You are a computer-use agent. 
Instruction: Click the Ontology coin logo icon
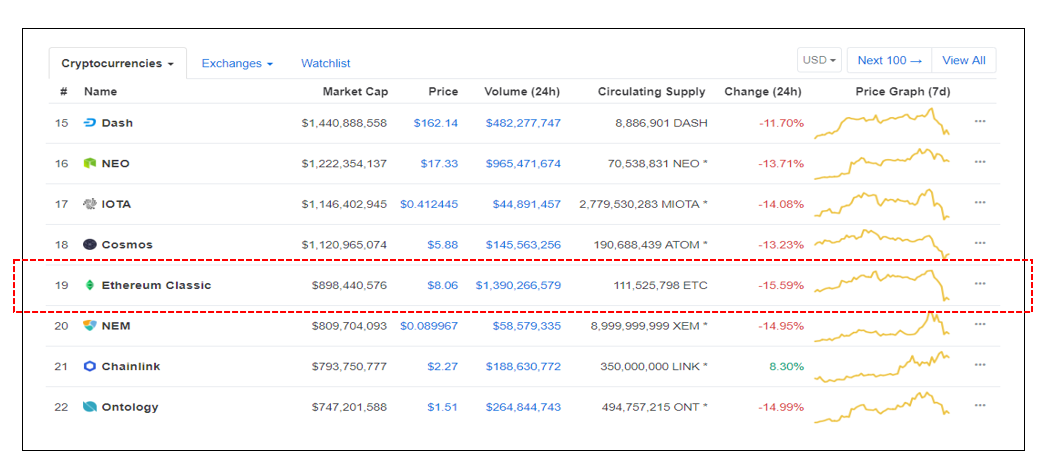pyautogui.click(x=90, y=407)
